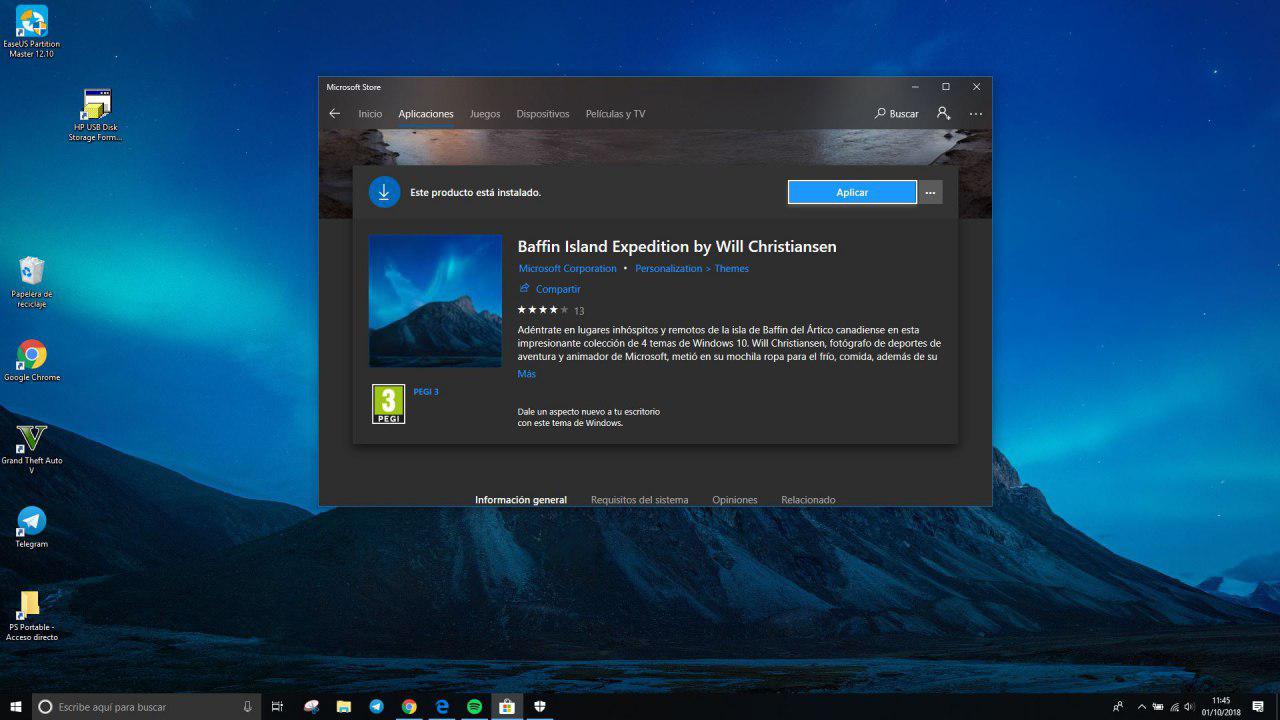Click the download arrow circle icon
This screenshot has width=1280, height=720.
384,192
